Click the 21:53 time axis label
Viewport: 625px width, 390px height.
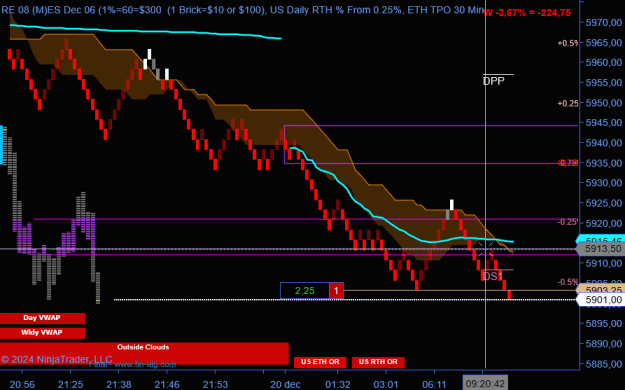point(215,384)
